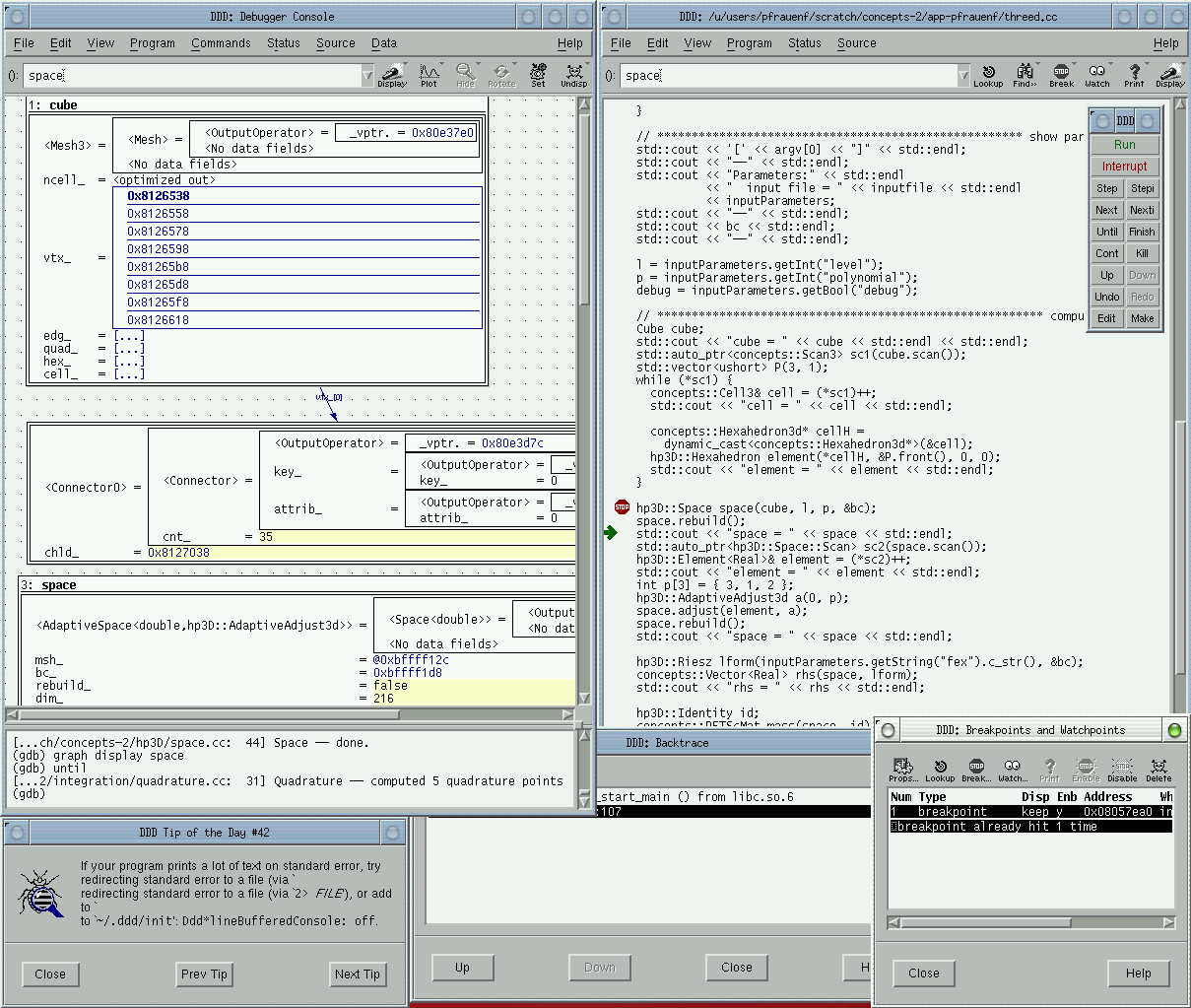Expand the collapsed edg_ field value
This screenshot has height=1008, width=1191.
coord(129,336)
